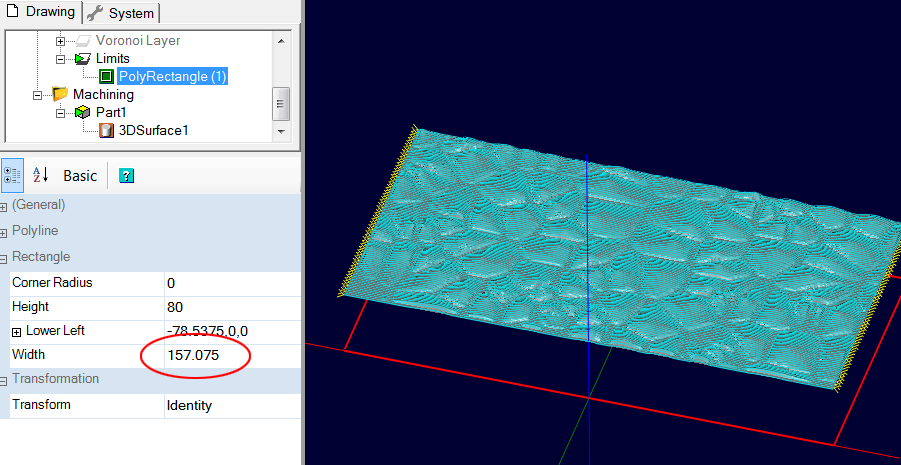The image size is (901, 465).
Task: Select the 3DSurface1 tree item
Action: (154, 130)
